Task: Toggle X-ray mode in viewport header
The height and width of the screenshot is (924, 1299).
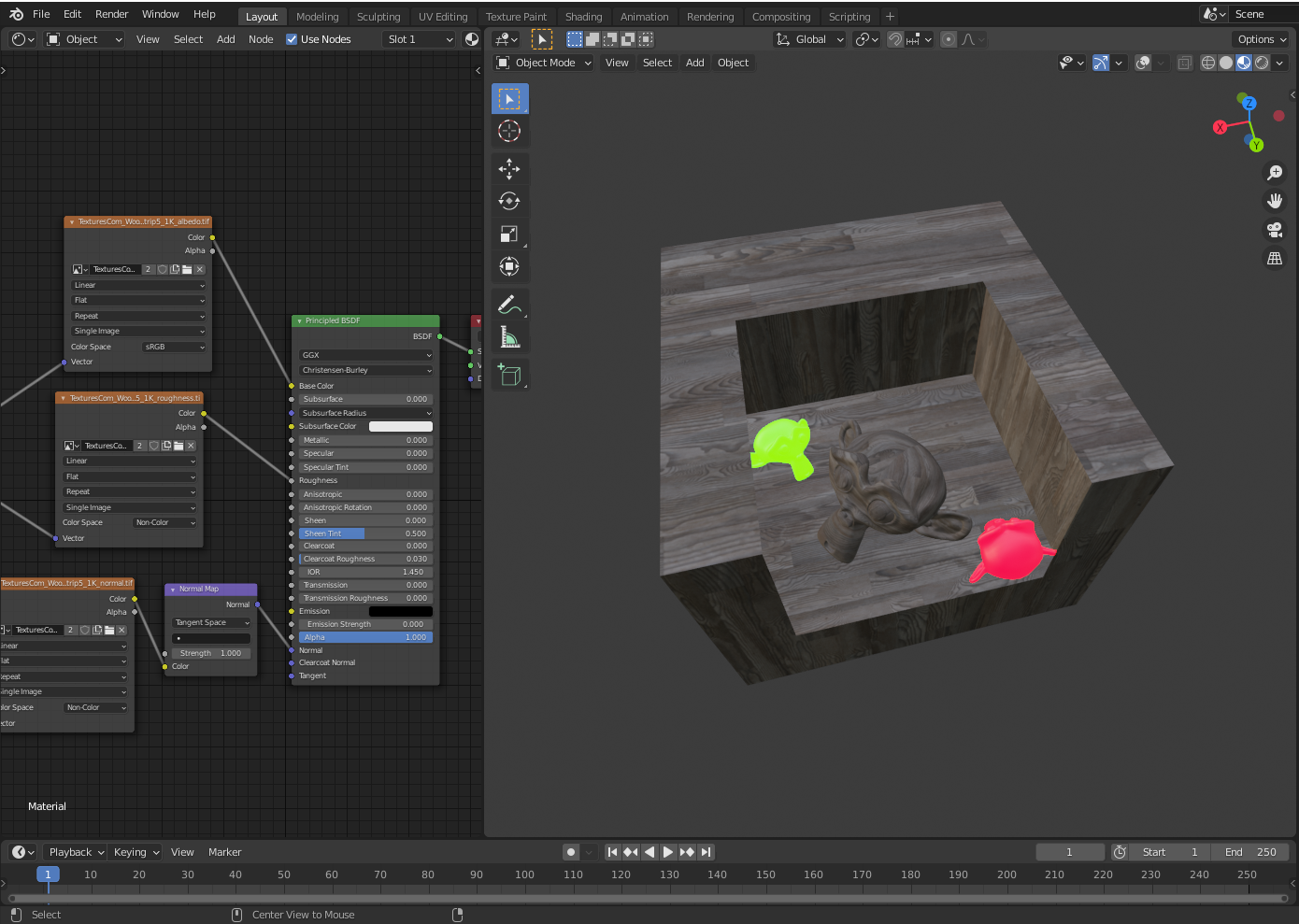Action: (1184, 63)
